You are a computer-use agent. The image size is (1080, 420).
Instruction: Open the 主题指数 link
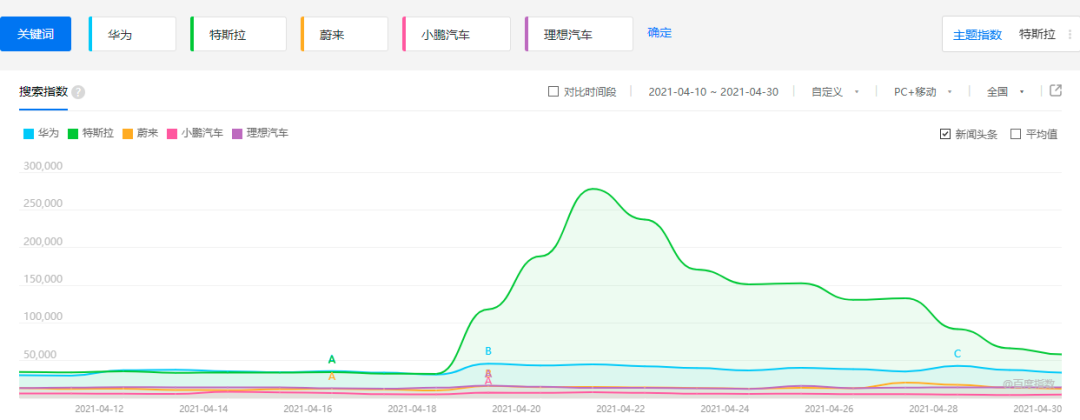977,34
